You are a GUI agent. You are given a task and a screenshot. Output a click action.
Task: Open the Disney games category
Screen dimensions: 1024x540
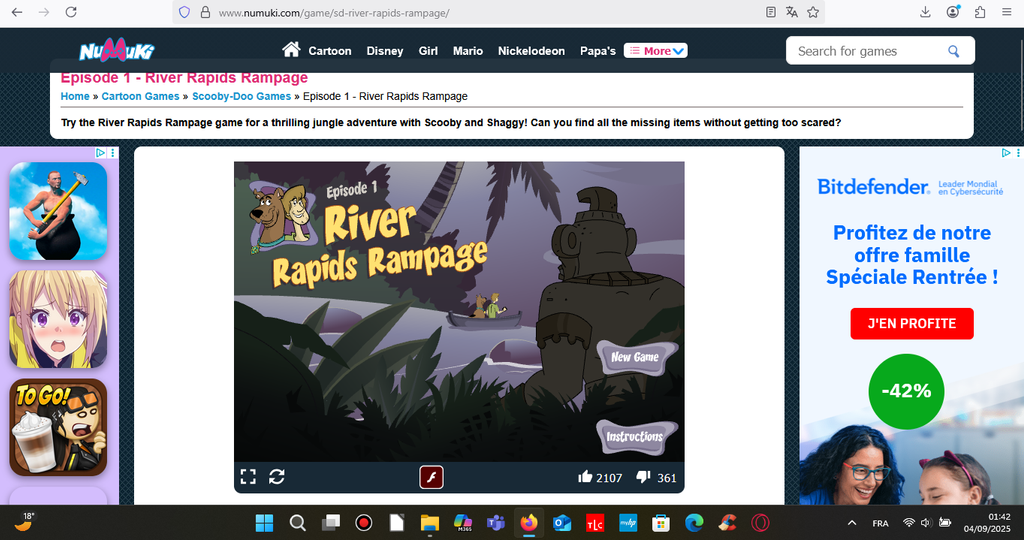(385, 51)
